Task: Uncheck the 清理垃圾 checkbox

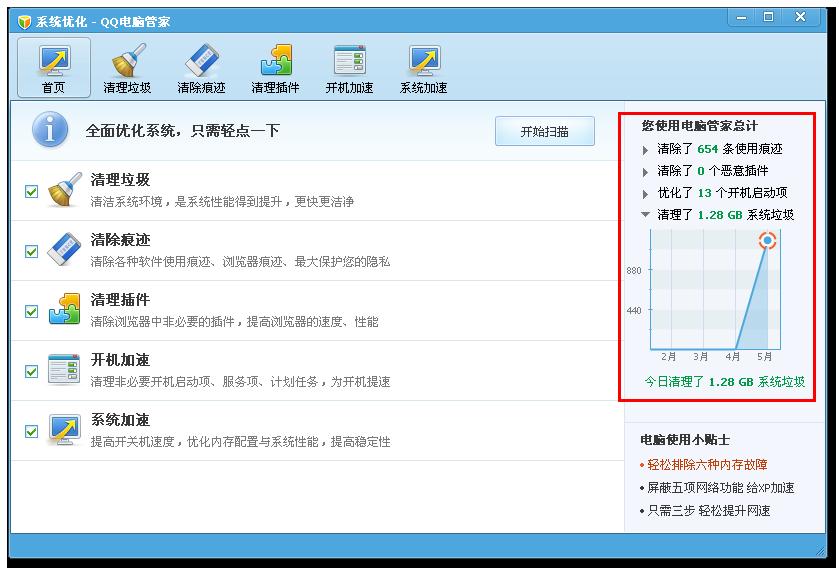Action: point(32,191)
